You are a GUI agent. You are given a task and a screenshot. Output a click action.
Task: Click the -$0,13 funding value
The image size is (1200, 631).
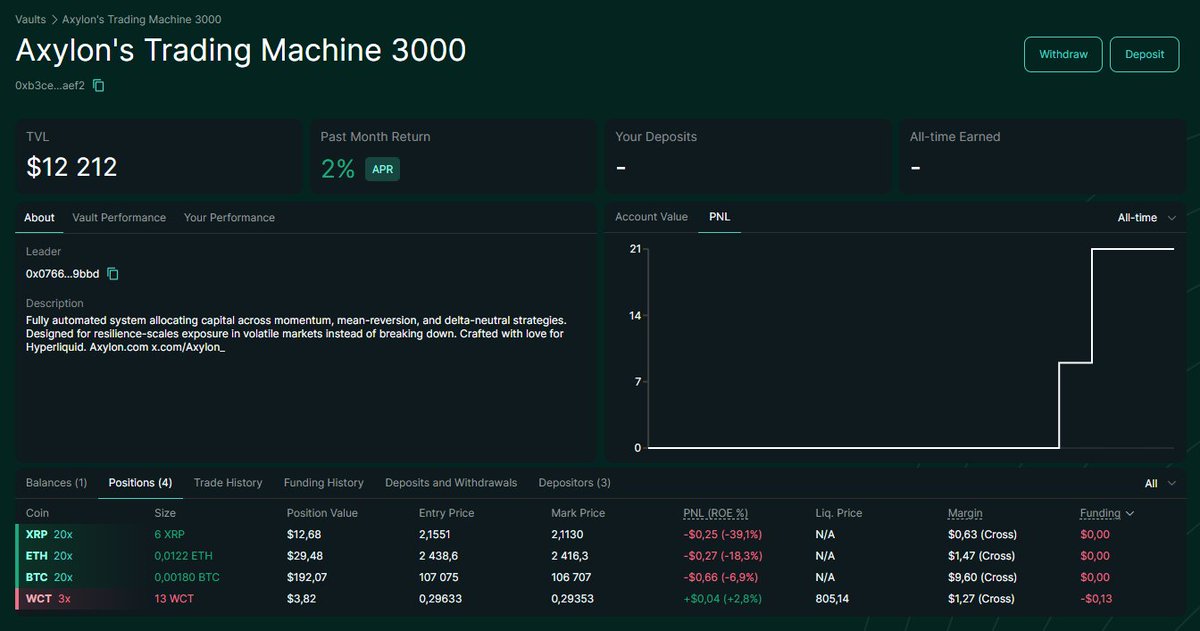coord(1096,599)
